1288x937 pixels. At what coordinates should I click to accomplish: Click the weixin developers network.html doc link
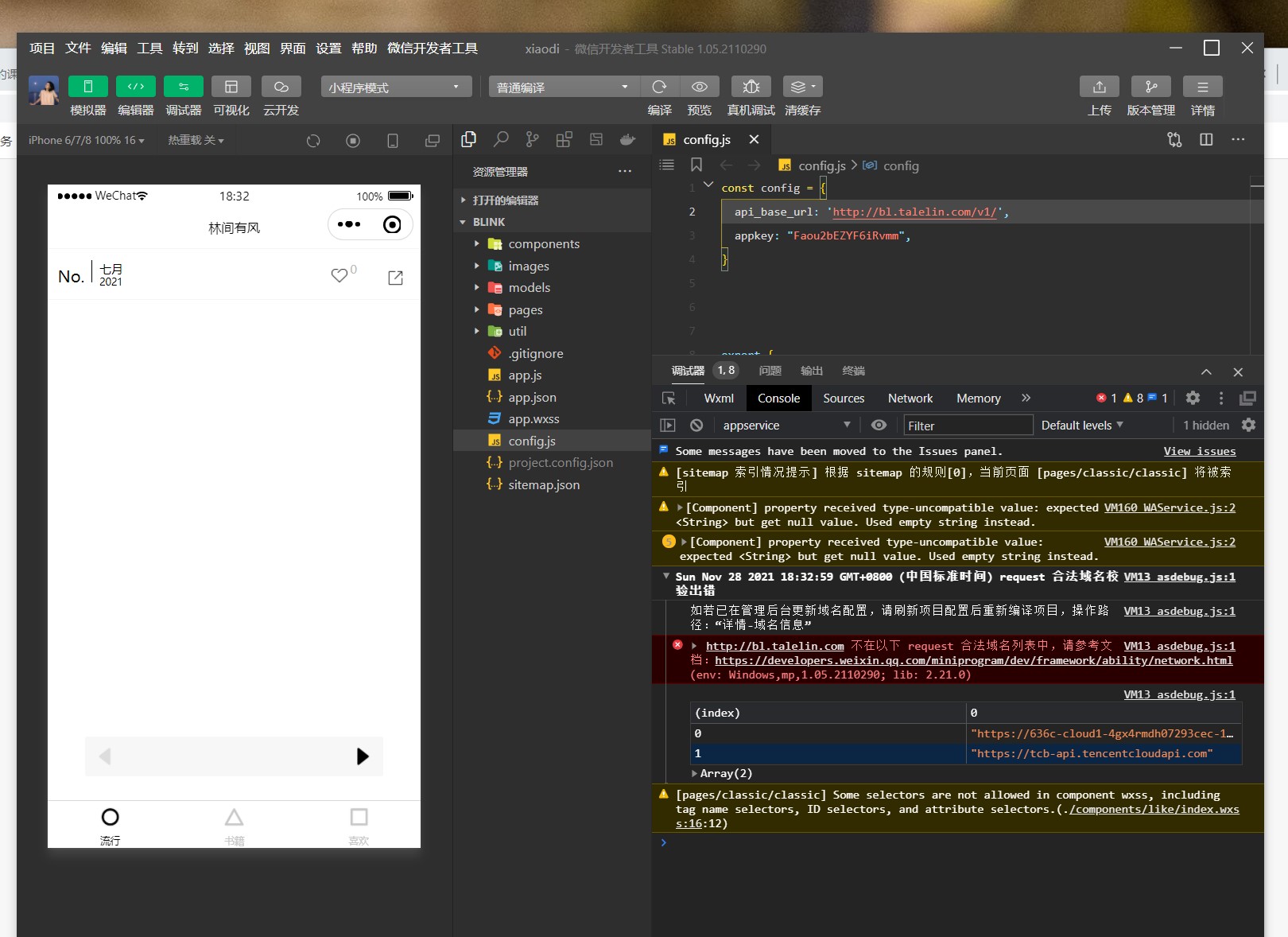click(x=973, y=661)
